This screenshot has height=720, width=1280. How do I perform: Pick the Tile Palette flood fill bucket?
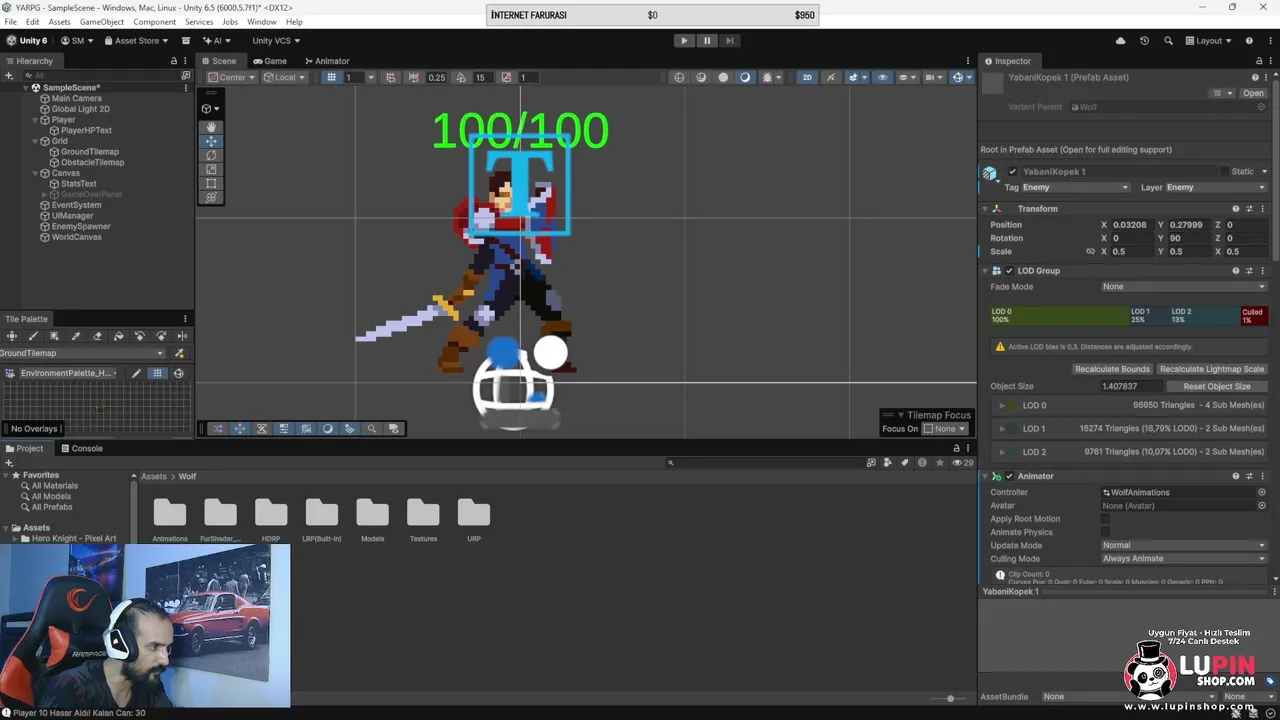(x=118, y=336)
